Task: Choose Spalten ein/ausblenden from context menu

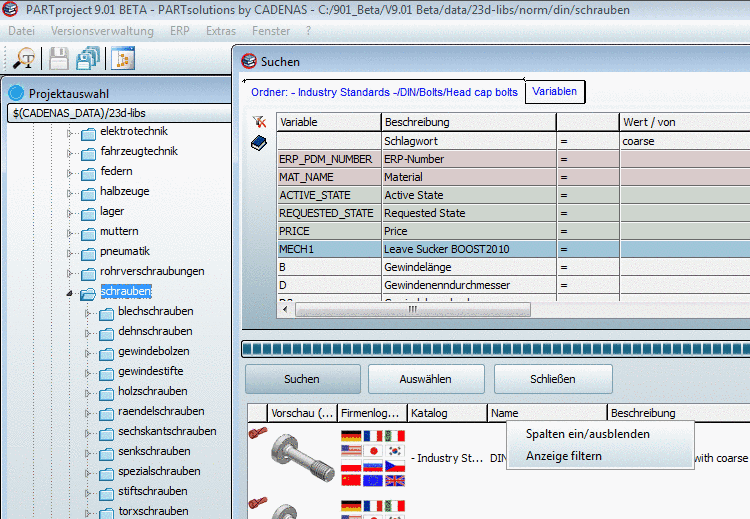Action: (x=588, y=434)
